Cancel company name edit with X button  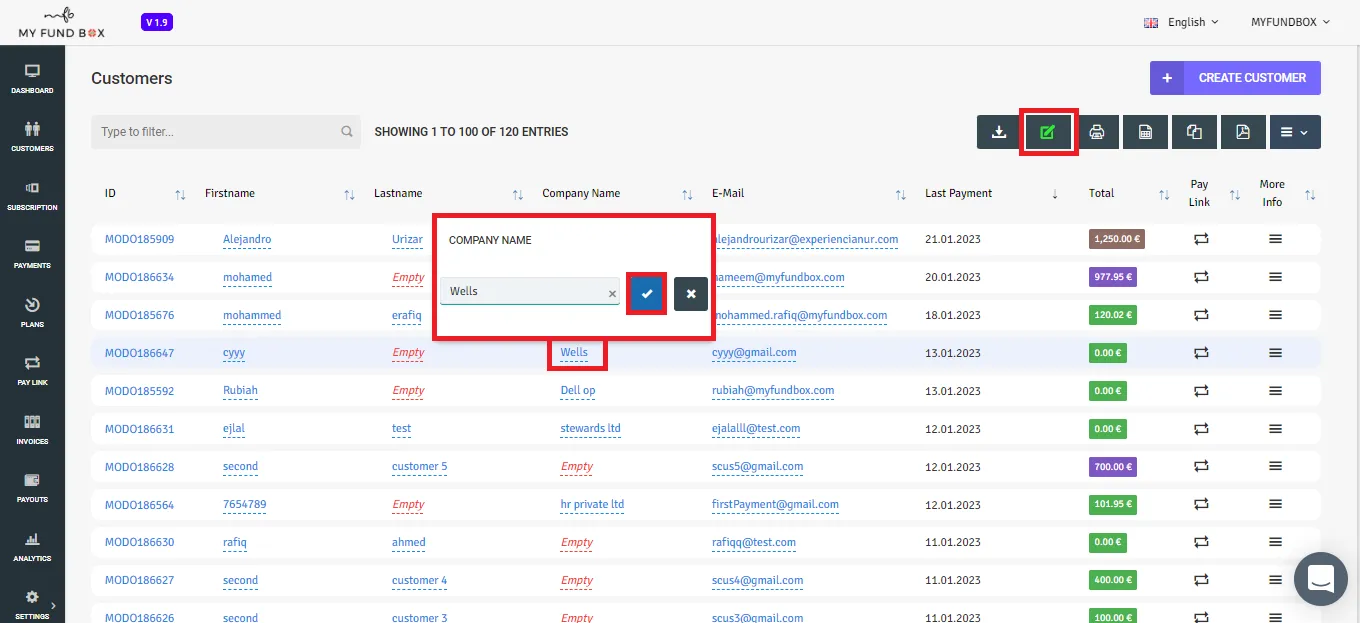pos(691,293)
